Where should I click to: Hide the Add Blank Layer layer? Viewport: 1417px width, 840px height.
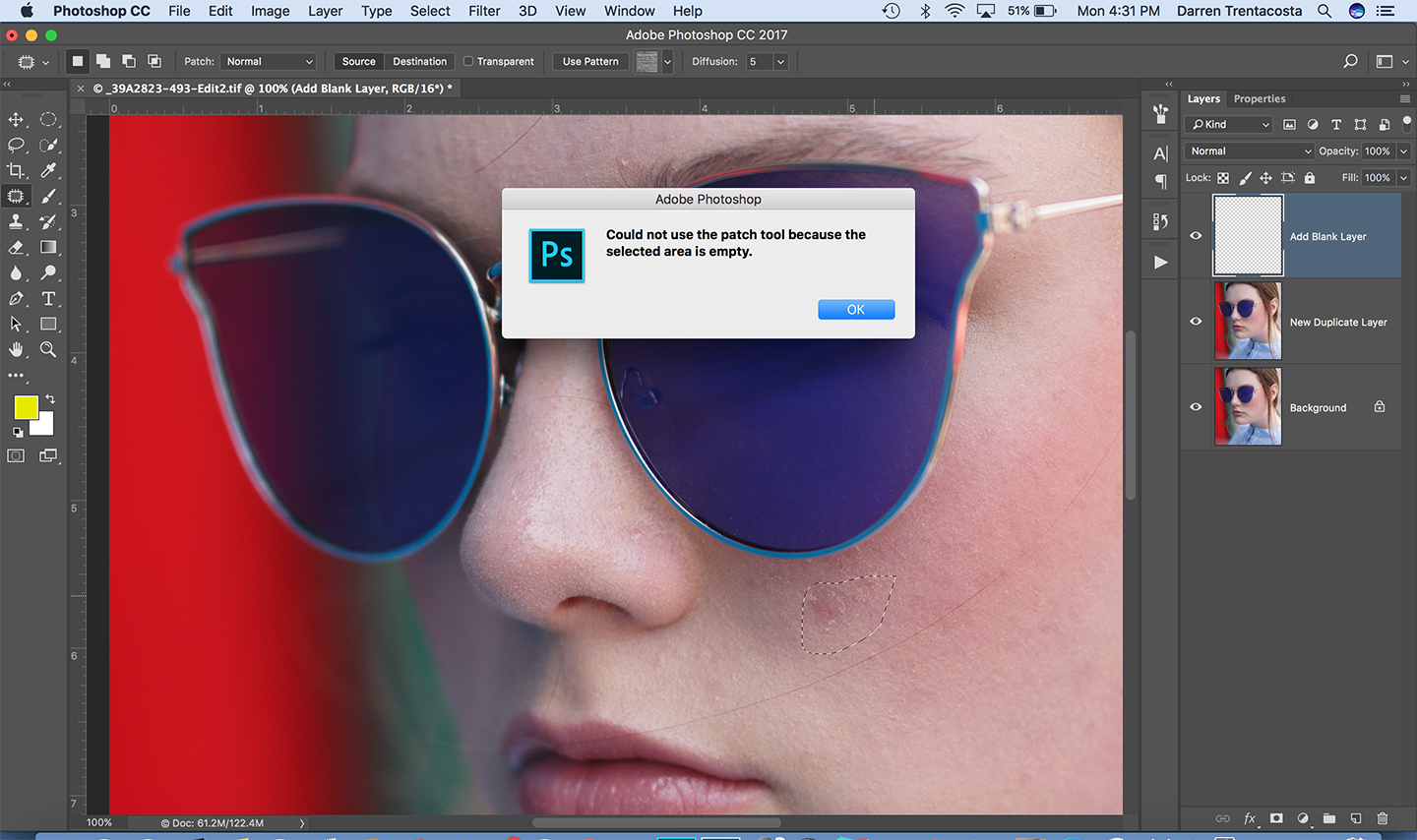(1196, 236)
